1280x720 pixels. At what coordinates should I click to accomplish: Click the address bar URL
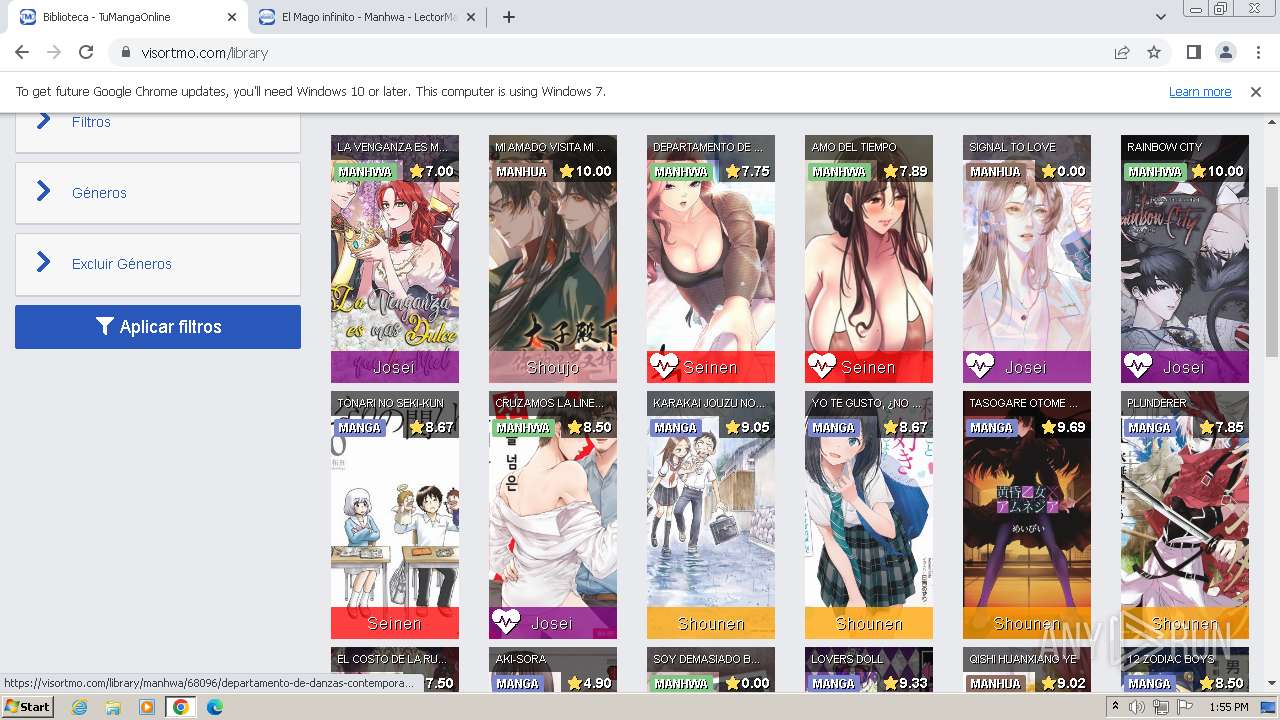coord(205,53)
